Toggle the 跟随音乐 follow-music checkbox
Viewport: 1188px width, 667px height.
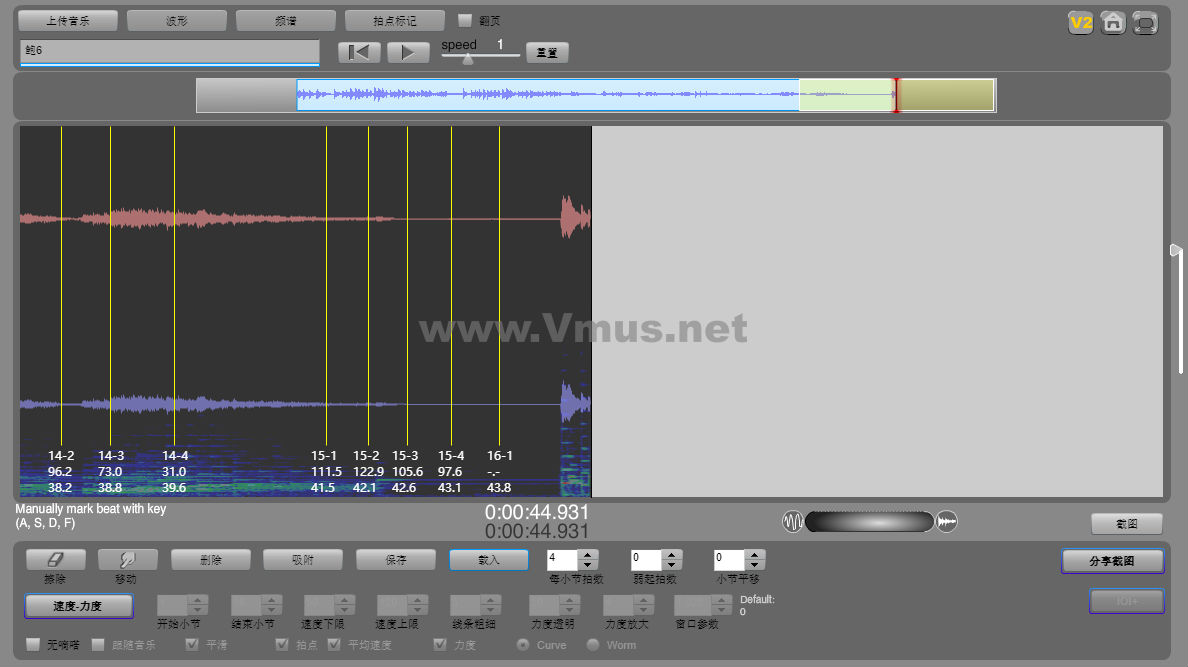pos(98,644)
